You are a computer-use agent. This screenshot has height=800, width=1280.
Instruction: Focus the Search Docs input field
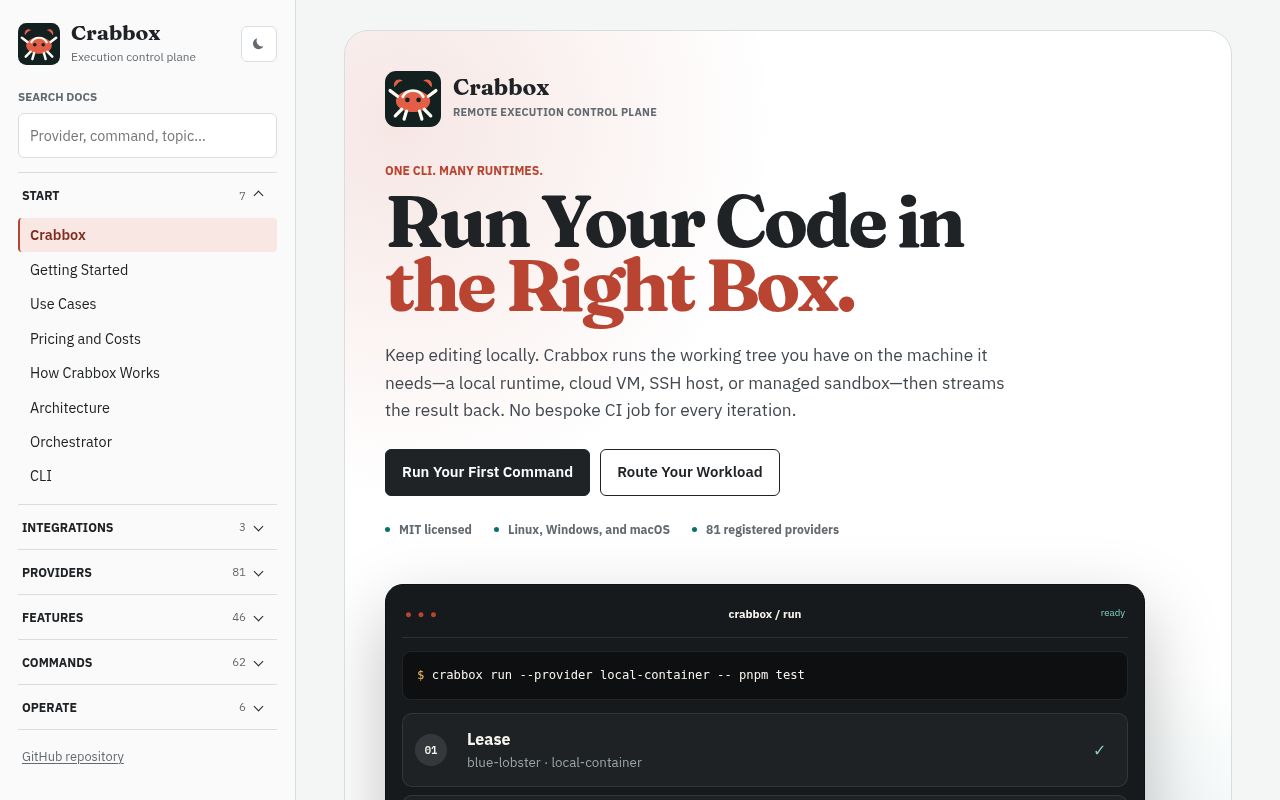point(147,135)
